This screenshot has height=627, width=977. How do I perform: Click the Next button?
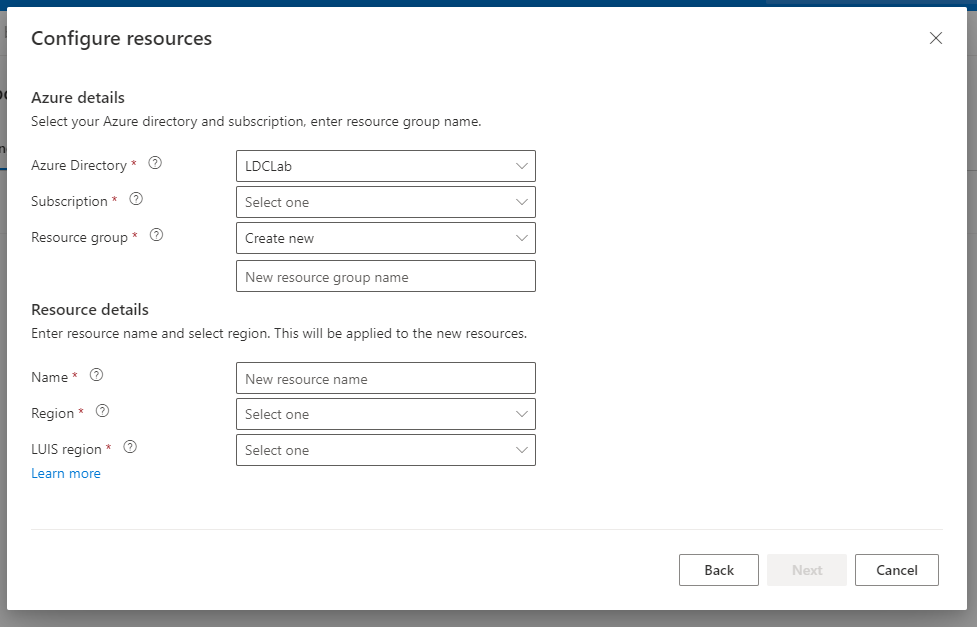click(x=806, y=569)
